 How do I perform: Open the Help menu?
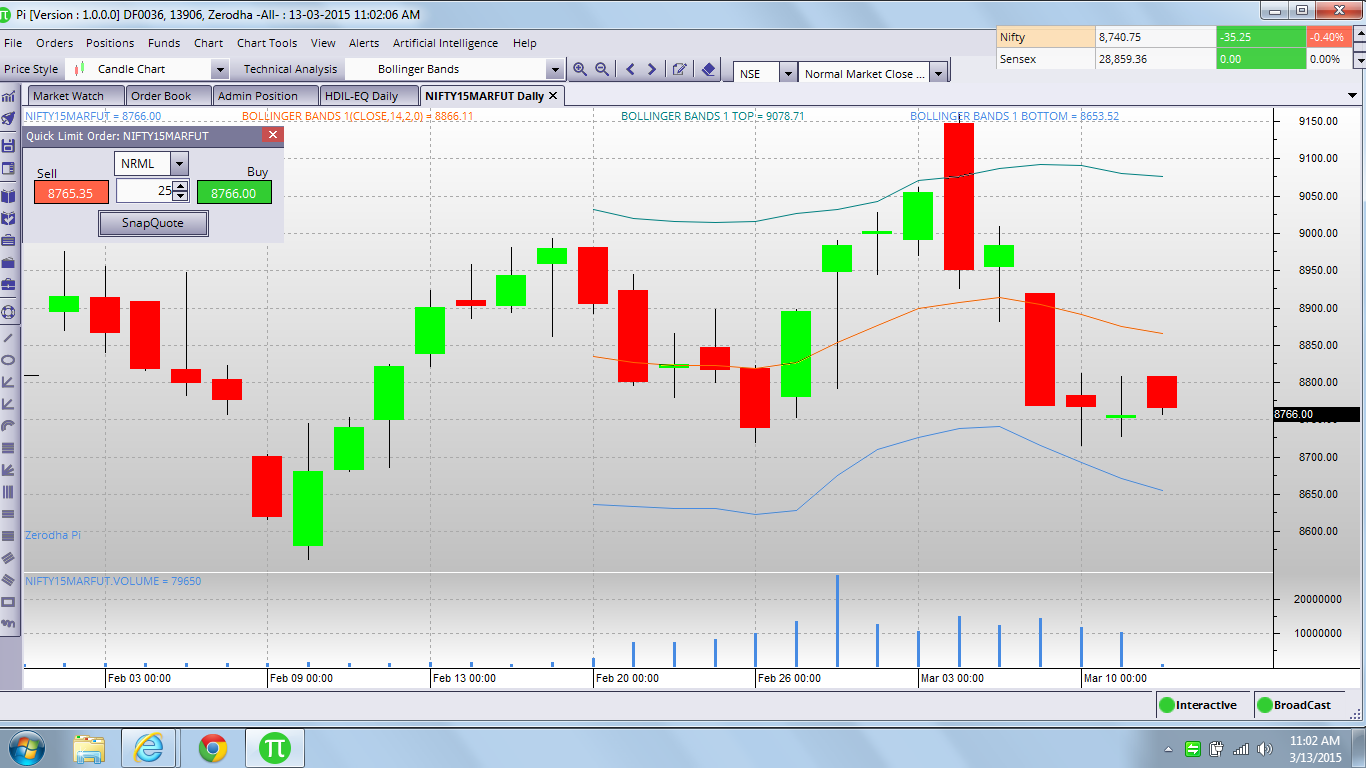click(x=525, y=43)
